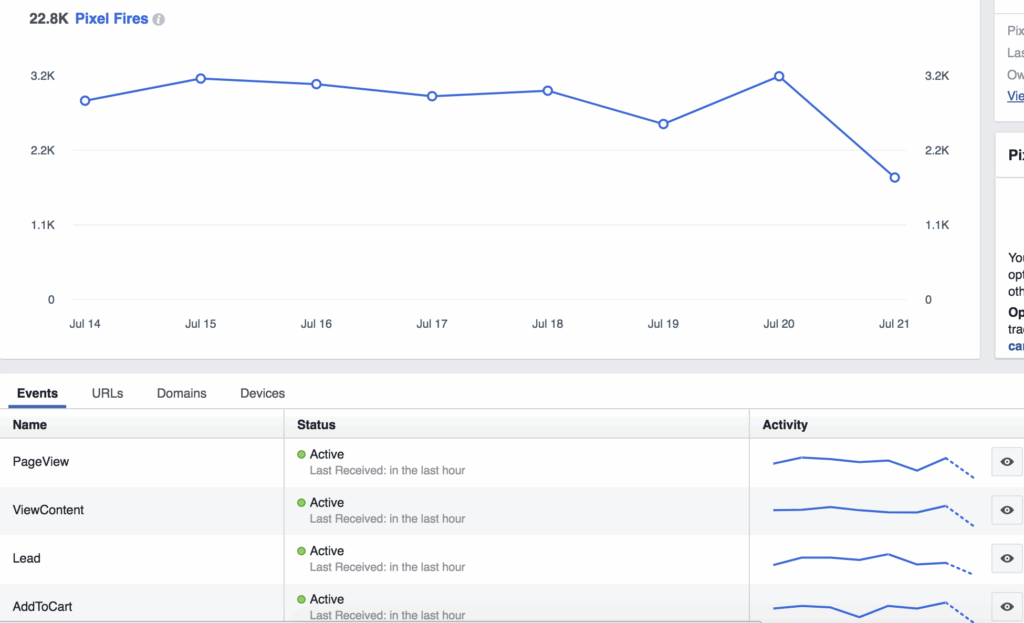
Task: Select the Jul 20 peak data point
Action: tap(779, 76)
